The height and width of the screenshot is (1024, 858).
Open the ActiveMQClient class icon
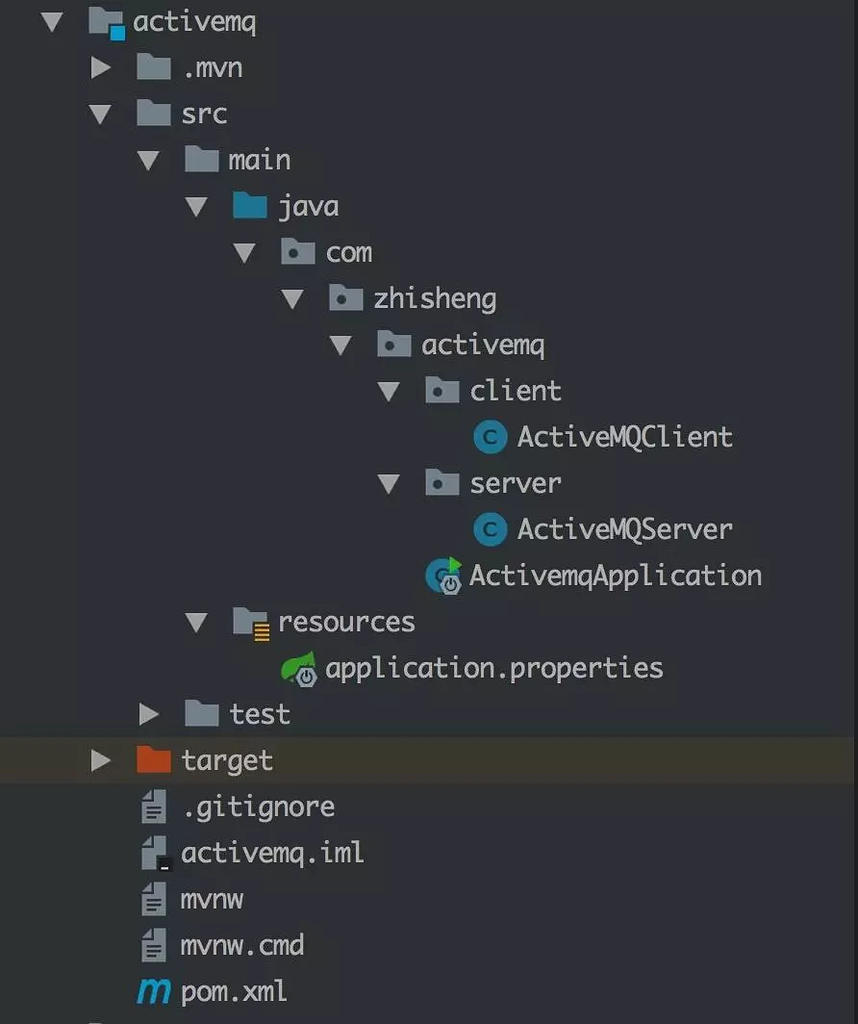tap(488, 437)
